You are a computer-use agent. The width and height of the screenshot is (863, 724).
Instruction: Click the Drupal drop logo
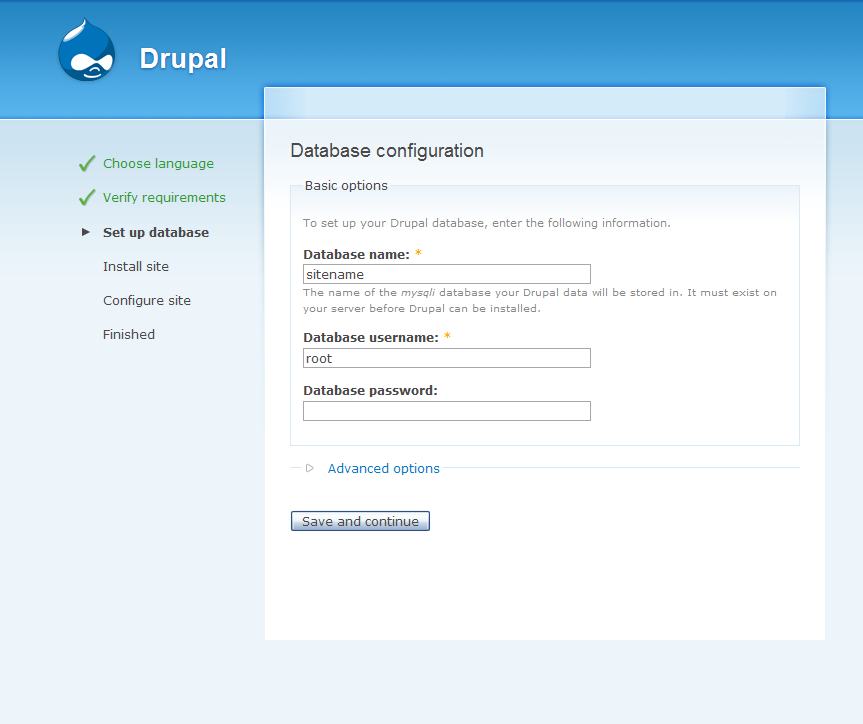point(87,51)
